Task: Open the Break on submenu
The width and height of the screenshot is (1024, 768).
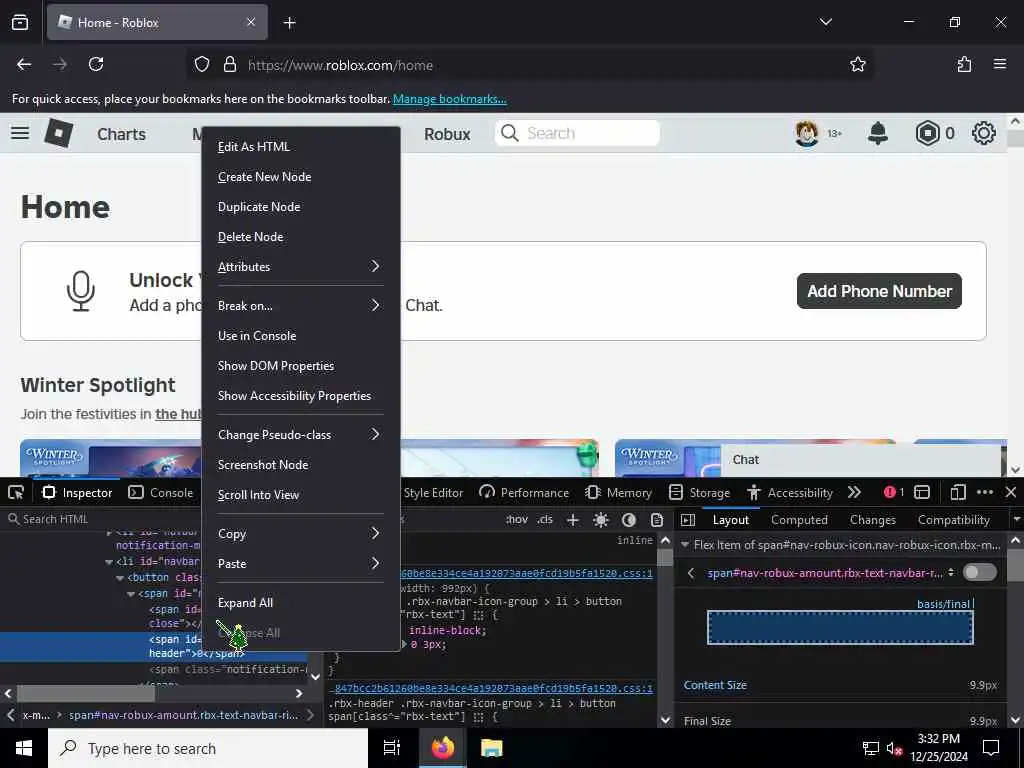Action: coord(300,306)
